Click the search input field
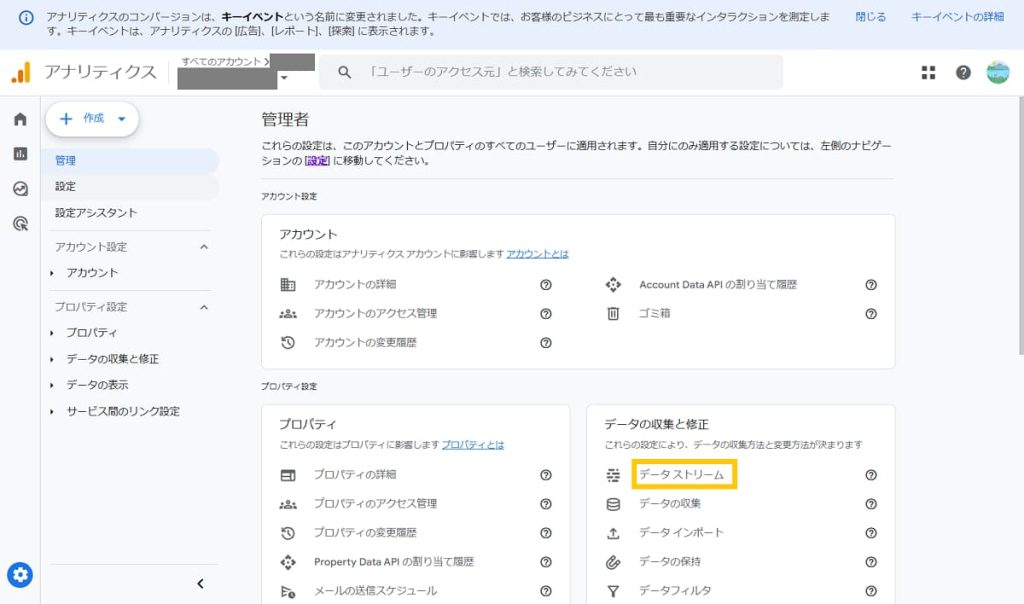Image resolution: width=1024 pixels, height=604 pixels. (x=570, y=72)
